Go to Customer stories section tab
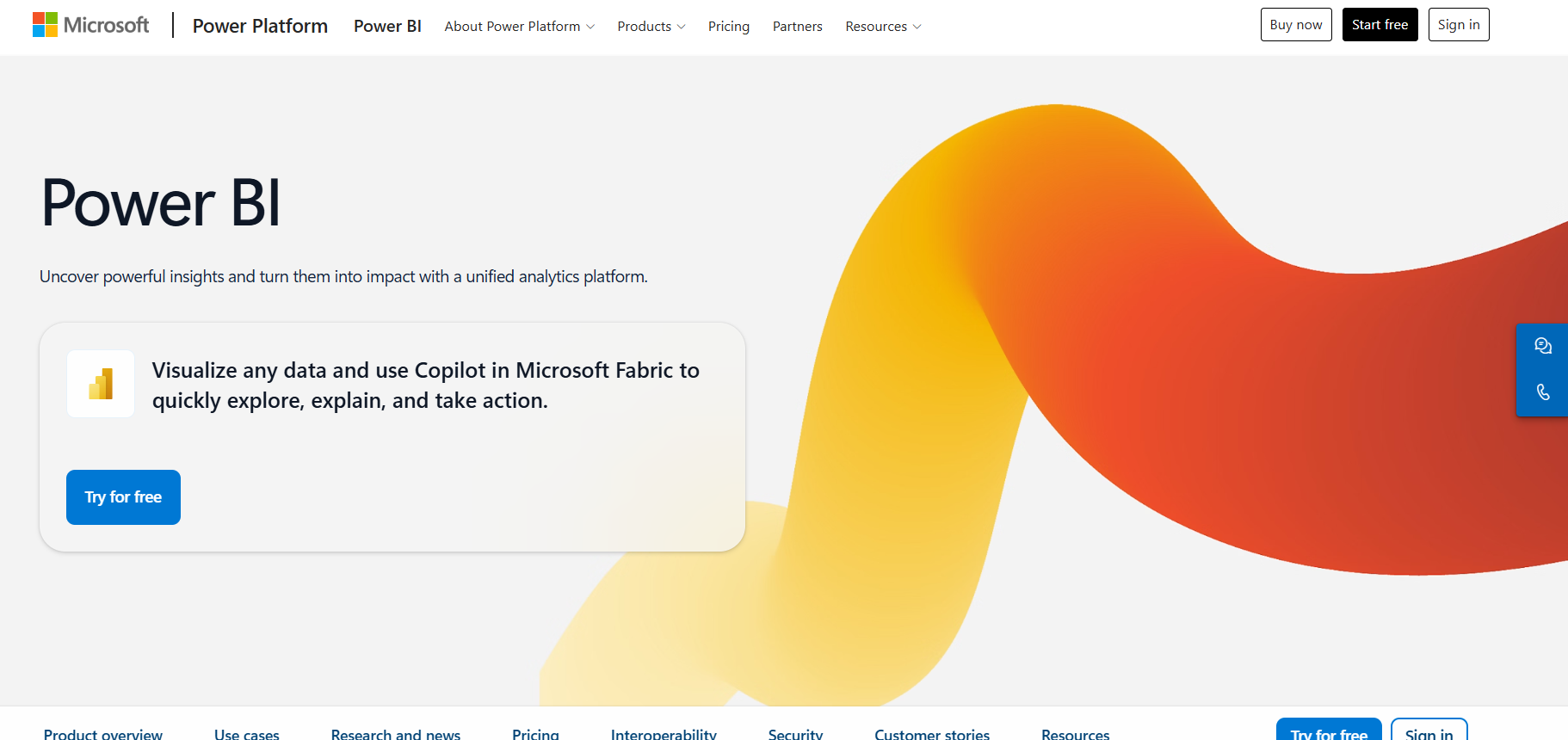Screen dimensions: 1568x740 coord(932,734)
